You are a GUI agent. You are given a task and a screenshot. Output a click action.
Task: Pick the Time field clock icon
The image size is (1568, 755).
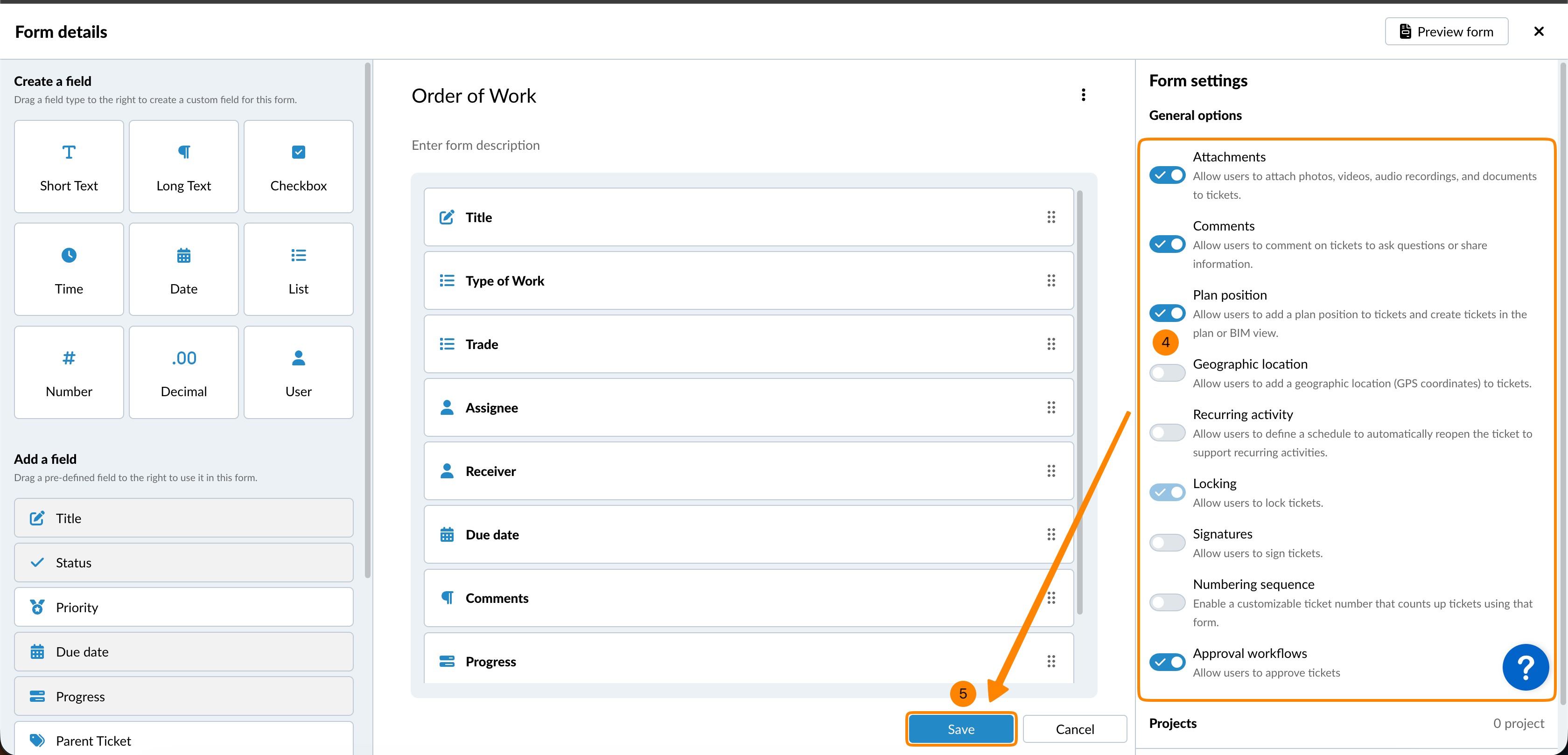(69, 254)
